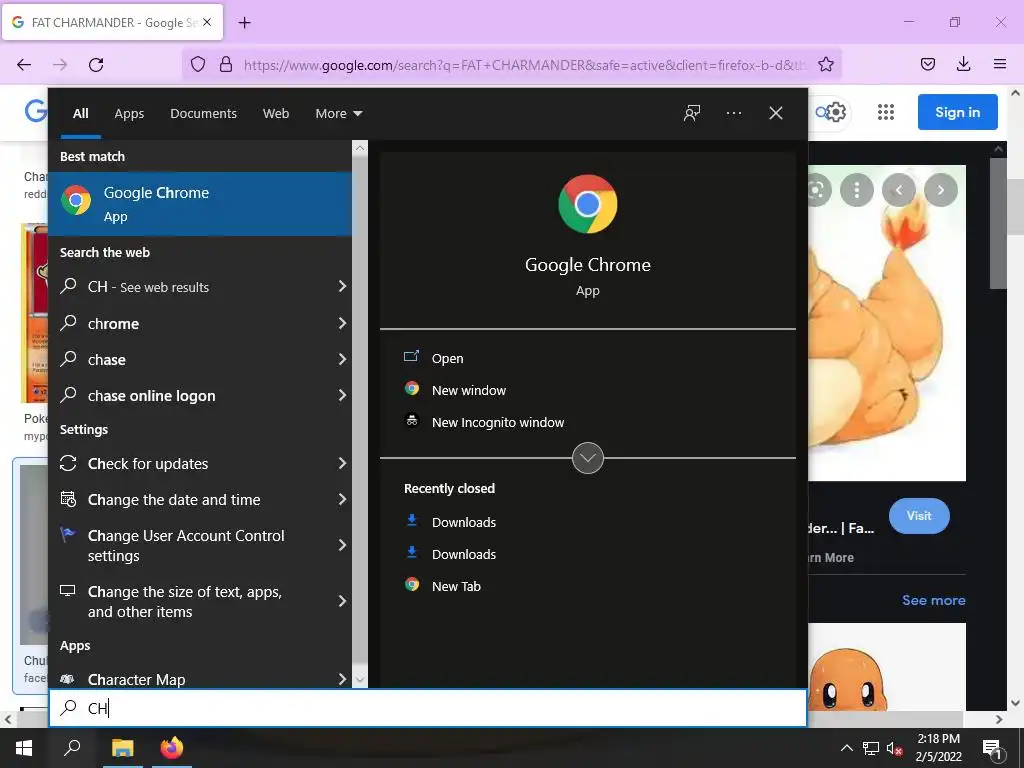Go back in Firefox
Viewport: 1024px width, 768px height.
click(24, 65)
